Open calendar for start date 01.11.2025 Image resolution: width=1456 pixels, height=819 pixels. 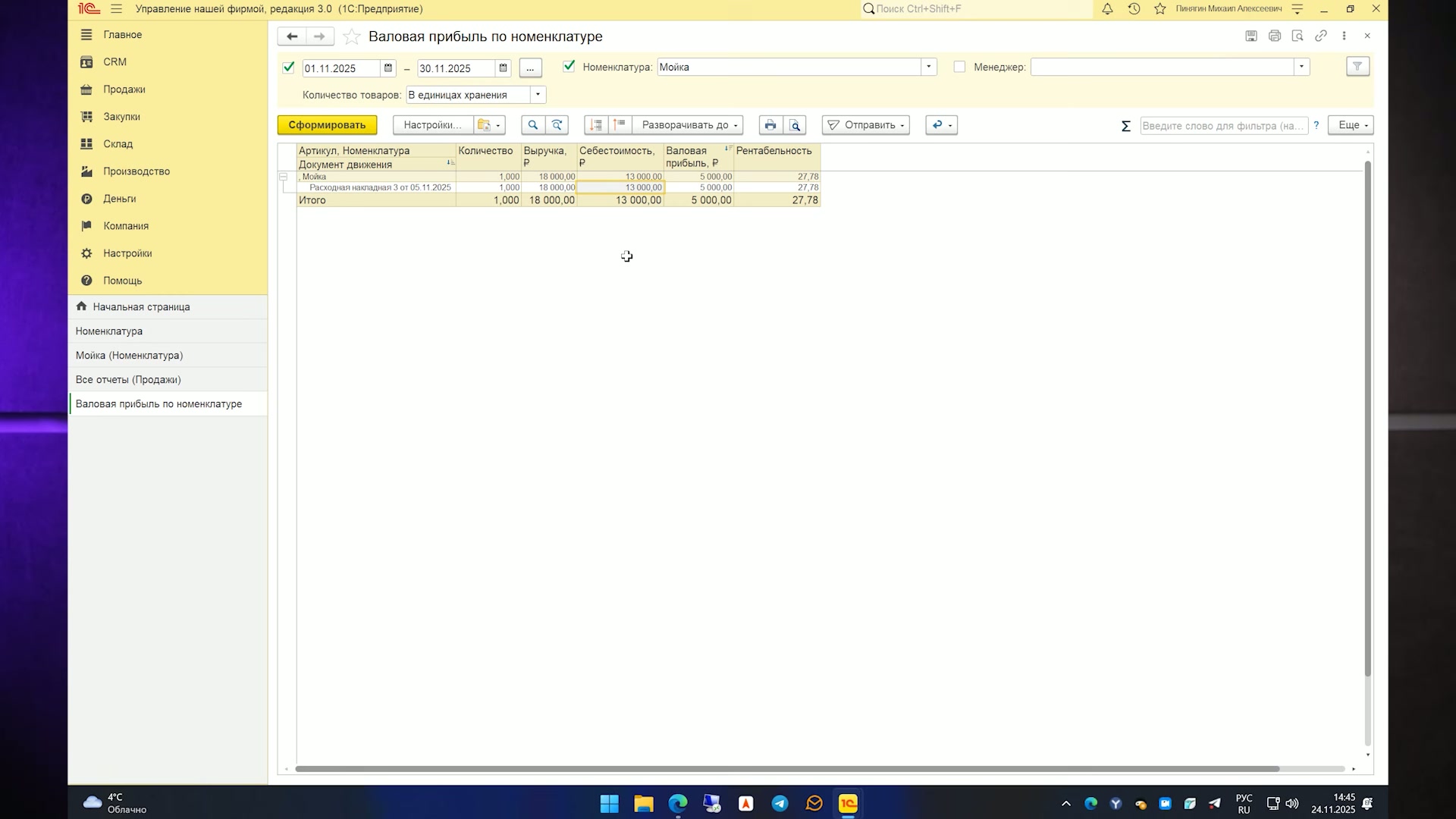(388, 68)
